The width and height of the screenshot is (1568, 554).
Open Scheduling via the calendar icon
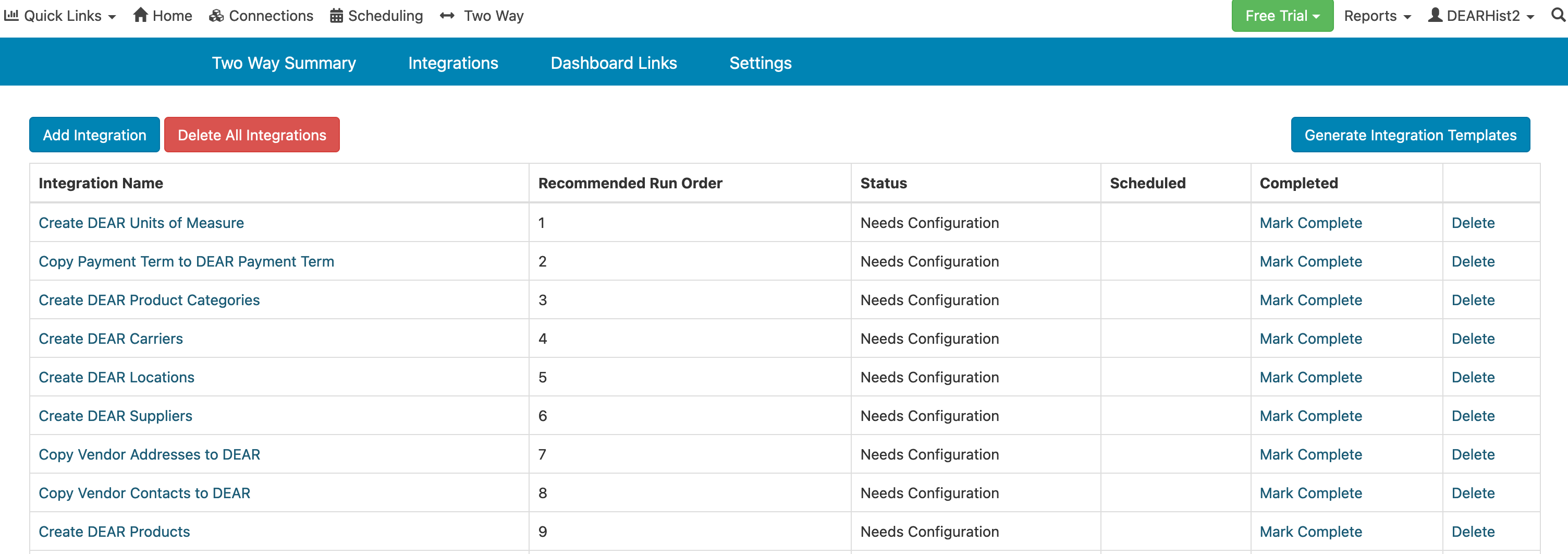coord(336,15)
